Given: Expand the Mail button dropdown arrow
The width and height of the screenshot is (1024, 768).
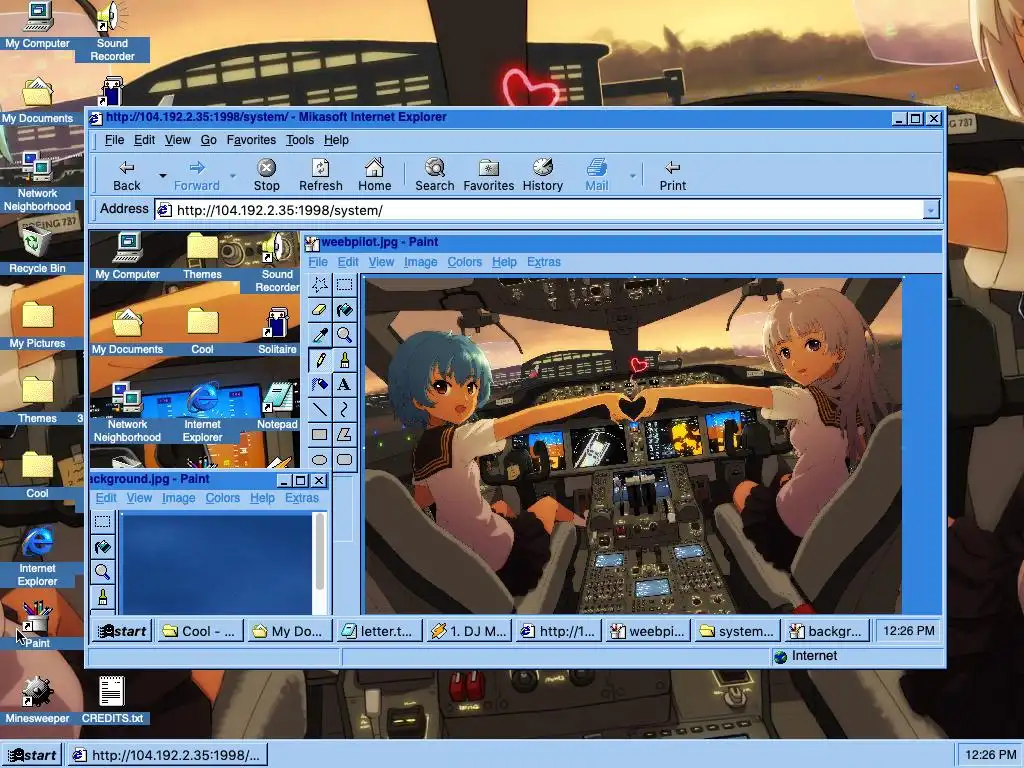Looking at the screenshot, I should coord(632,176).
